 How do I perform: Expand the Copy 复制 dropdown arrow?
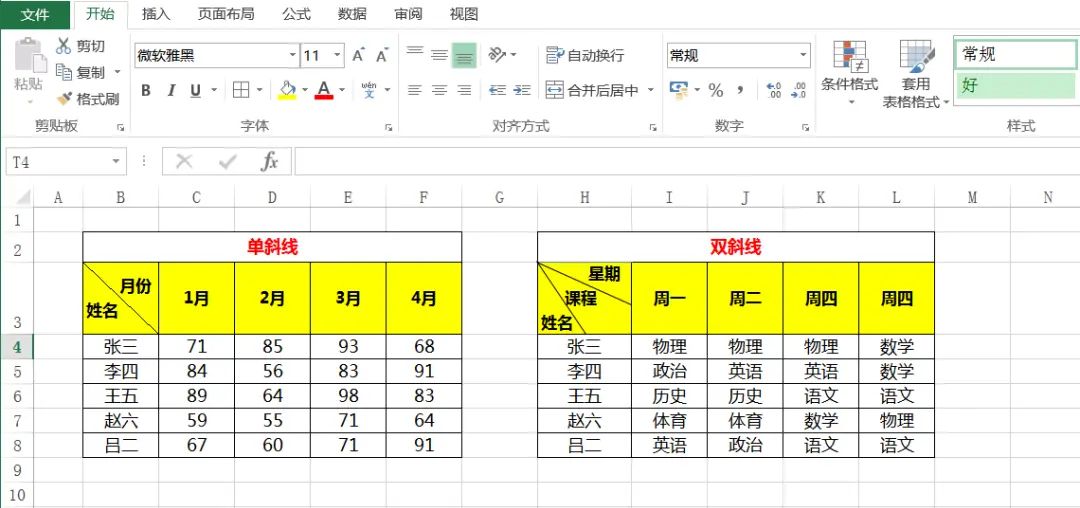point(117,72)
